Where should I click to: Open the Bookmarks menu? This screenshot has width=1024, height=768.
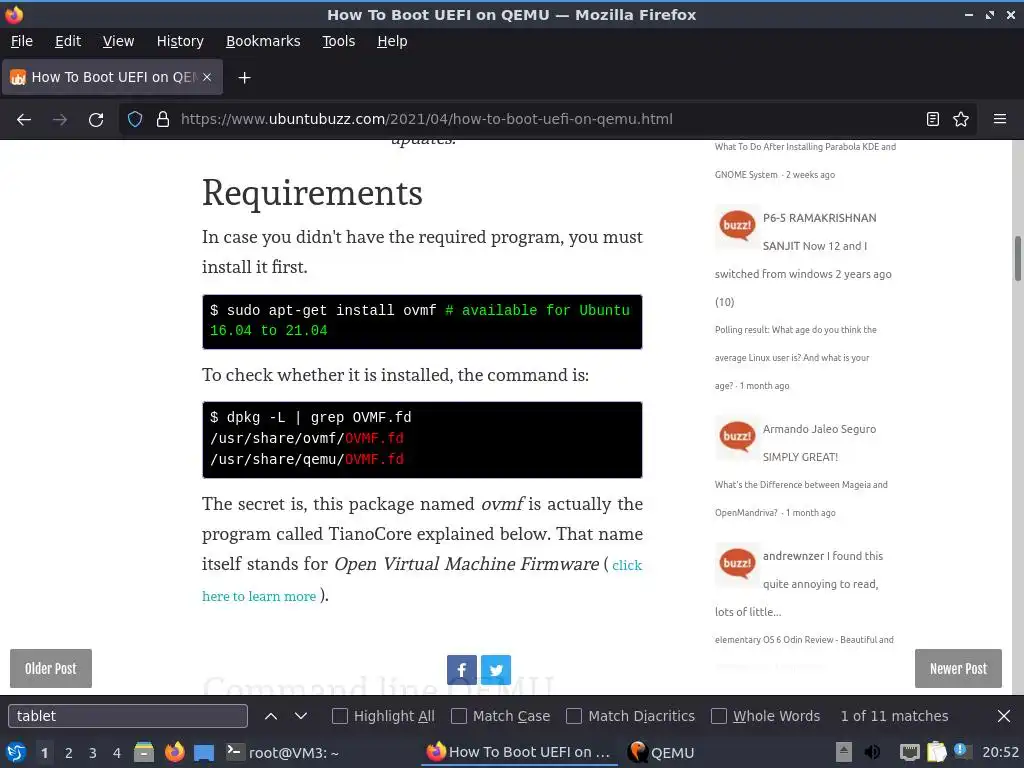pyautogui.click(x=263, y=41)
